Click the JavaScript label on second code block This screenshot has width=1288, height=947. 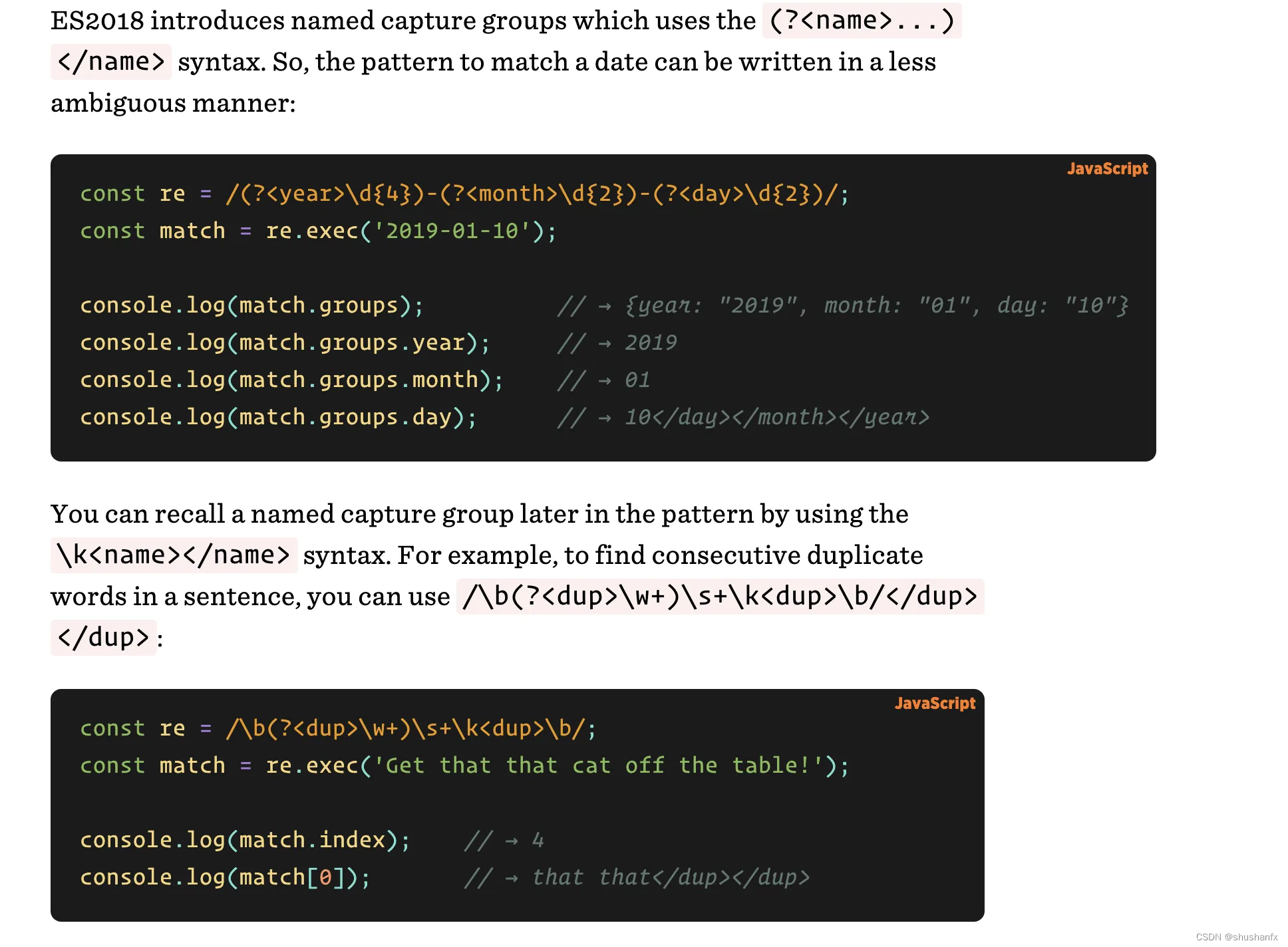click(x=935, y=704)
